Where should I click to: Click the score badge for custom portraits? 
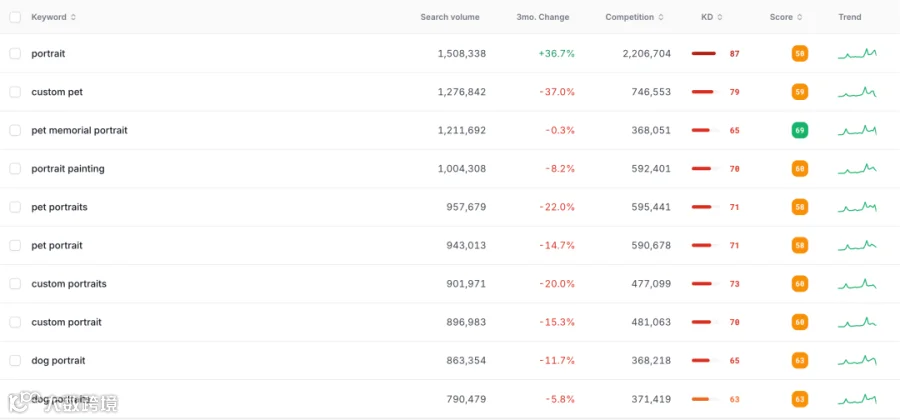tap(800, 283)
